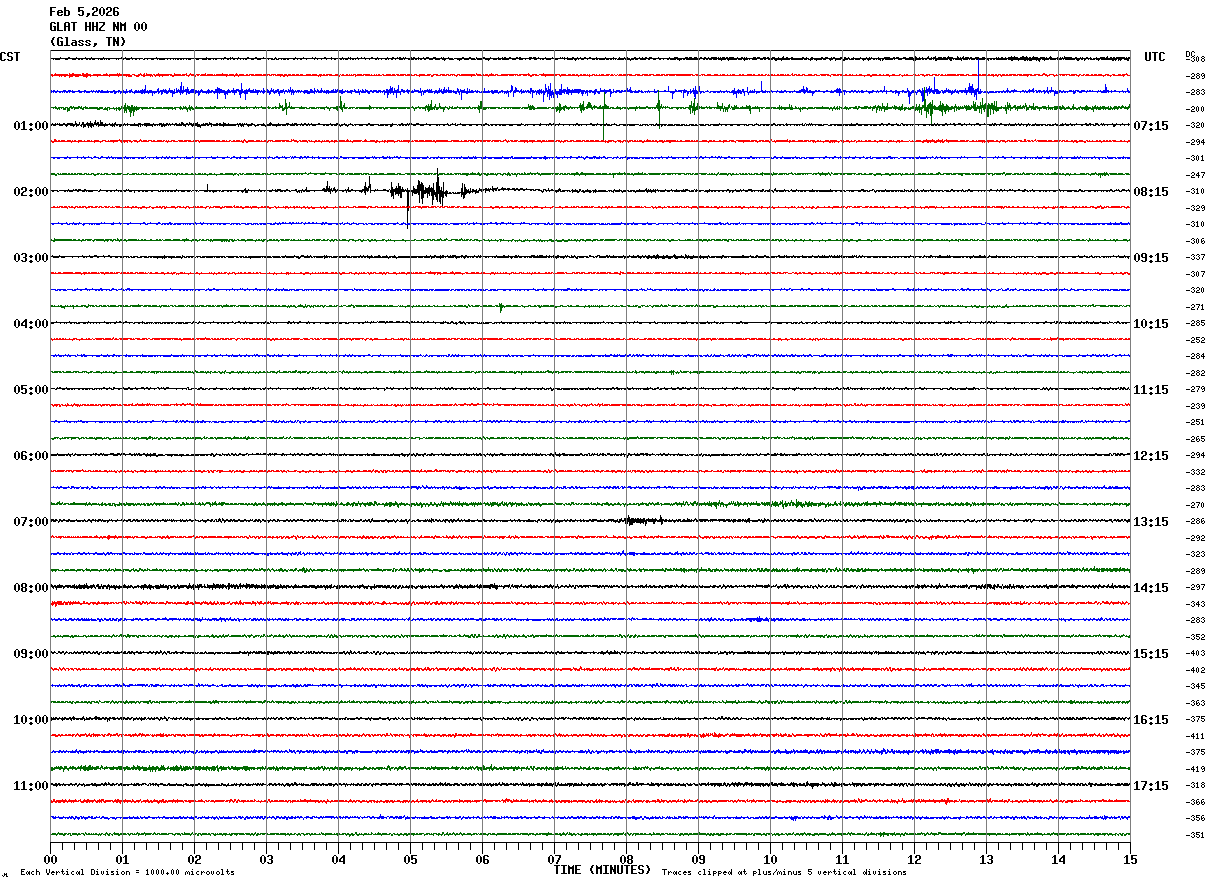Select the '09:00' CST time label

pyautogui.click(x=31, y=654)
